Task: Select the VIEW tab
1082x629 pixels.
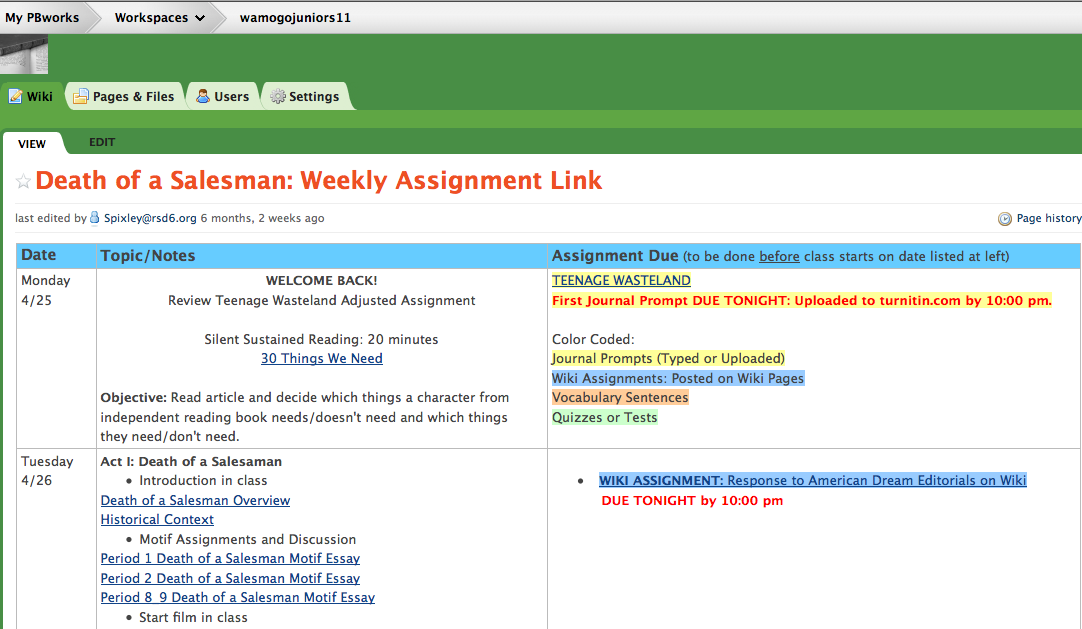Action: tap(32, 143)
